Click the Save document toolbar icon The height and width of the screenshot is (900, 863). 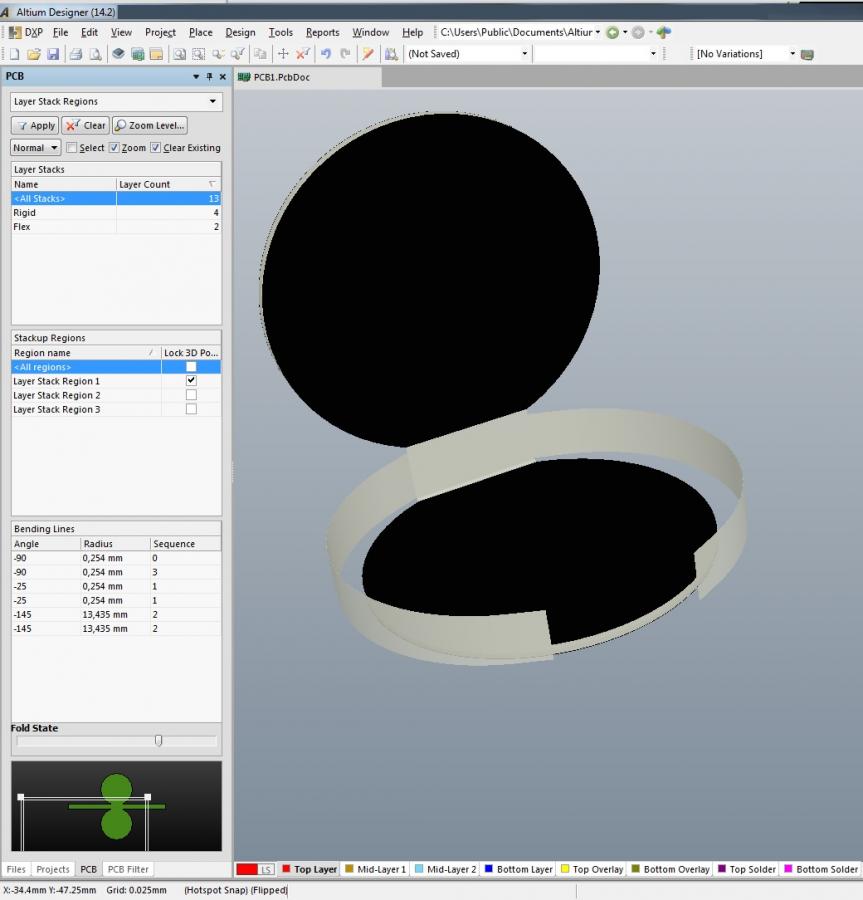(53, 54)
